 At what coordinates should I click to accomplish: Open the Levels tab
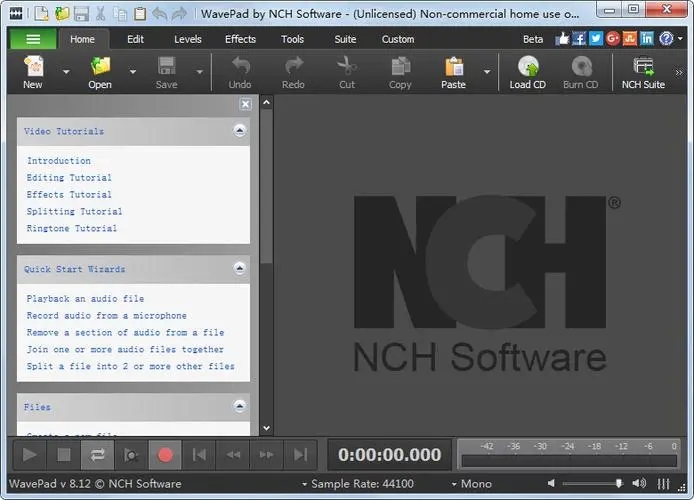point(187,39)
